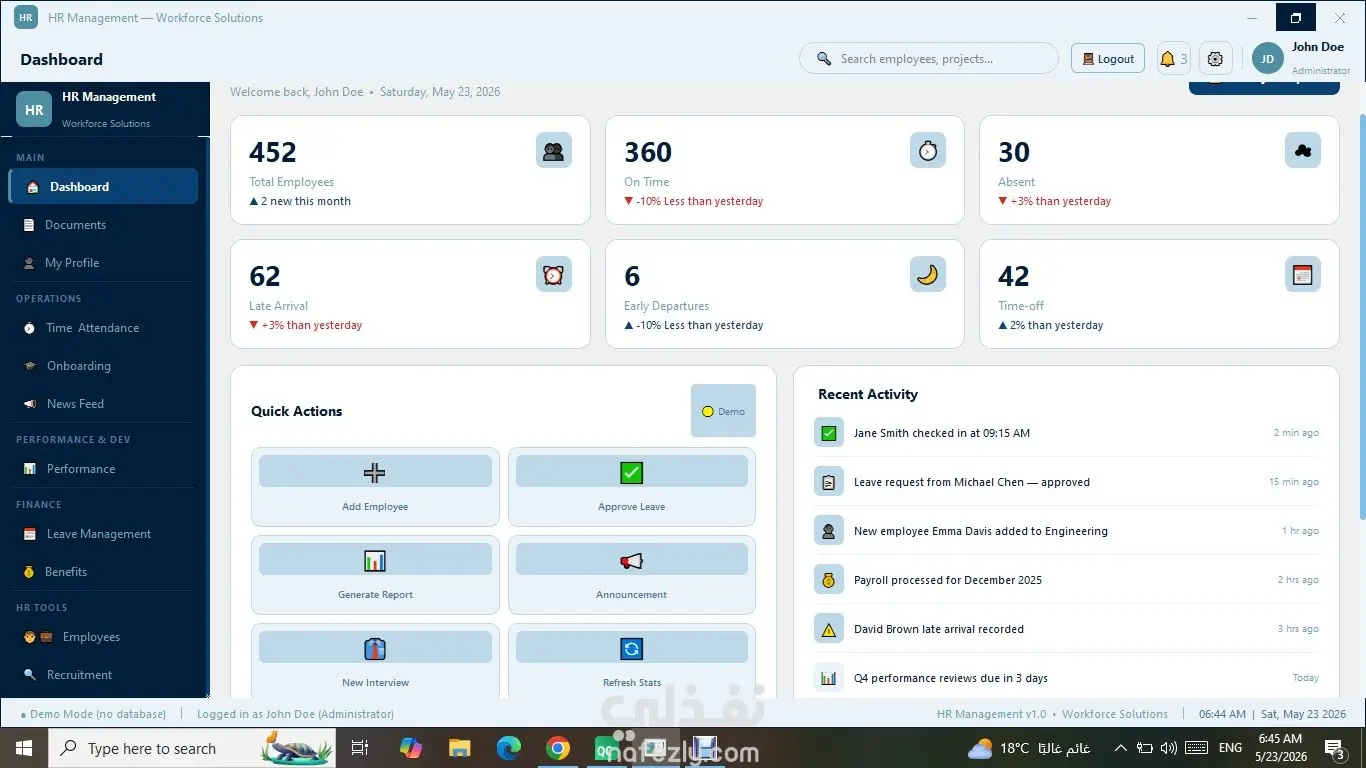Image resolution: width=1366 pixels, height=768 pixels.
Task: Open the Windows notification center icon
Action: click(1335, 748)
